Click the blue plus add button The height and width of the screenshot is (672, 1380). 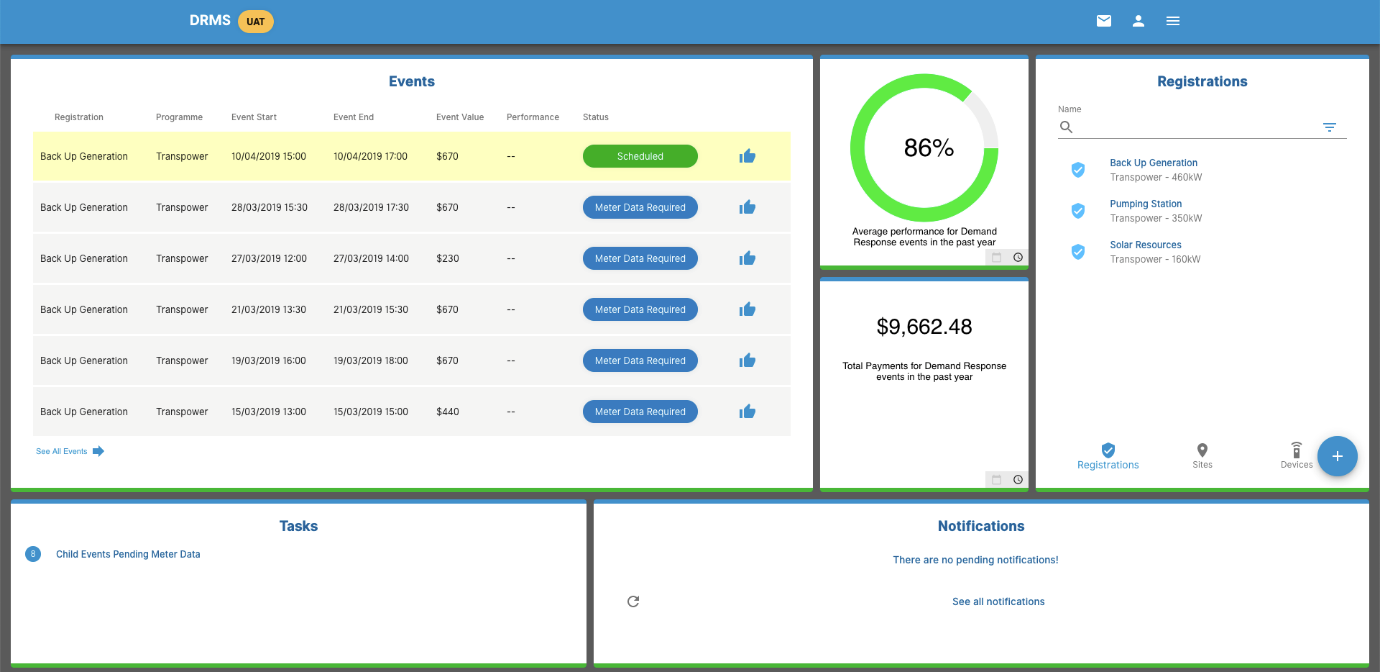pos(1337,456)
